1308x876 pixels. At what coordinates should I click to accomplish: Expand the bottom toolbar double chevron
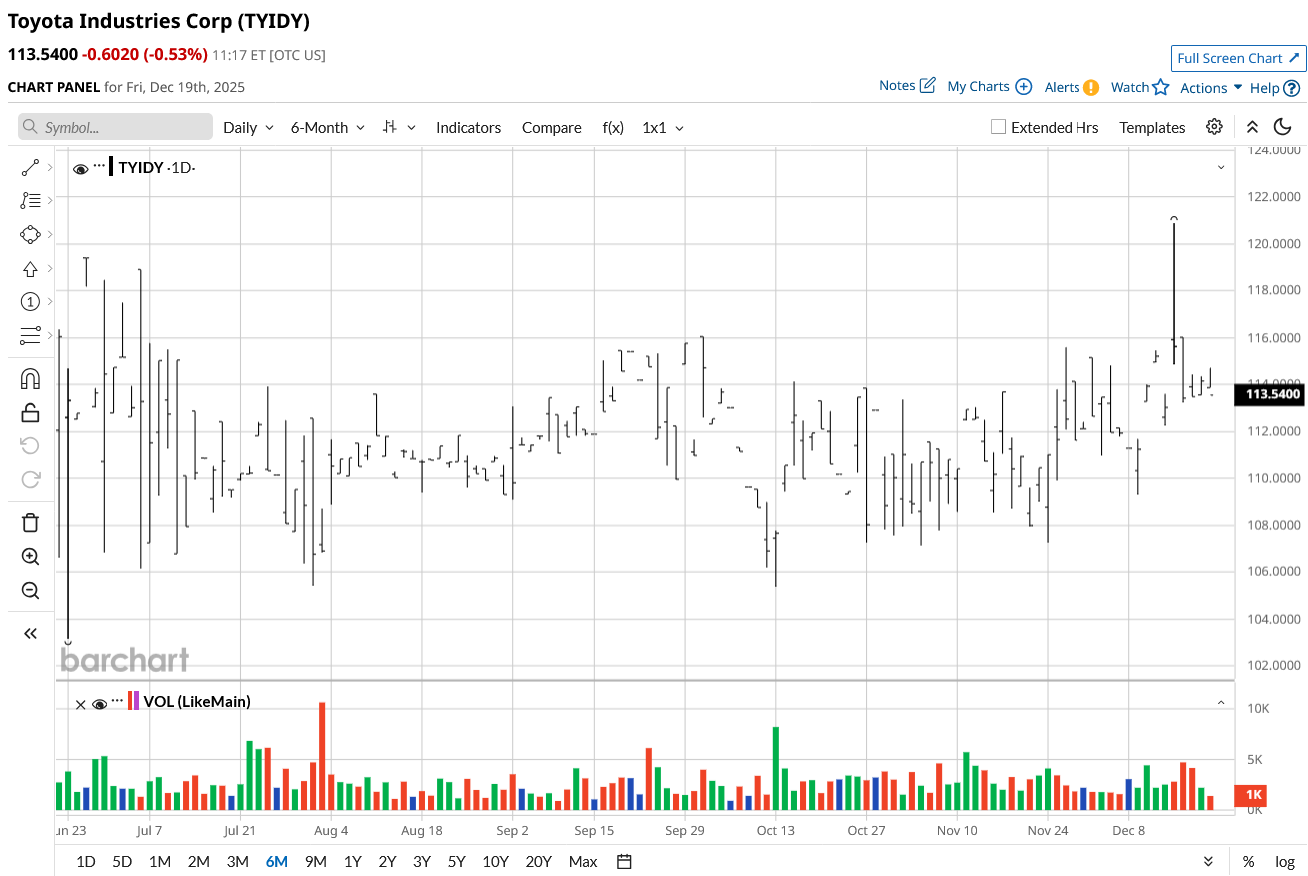click(1208, 861)
